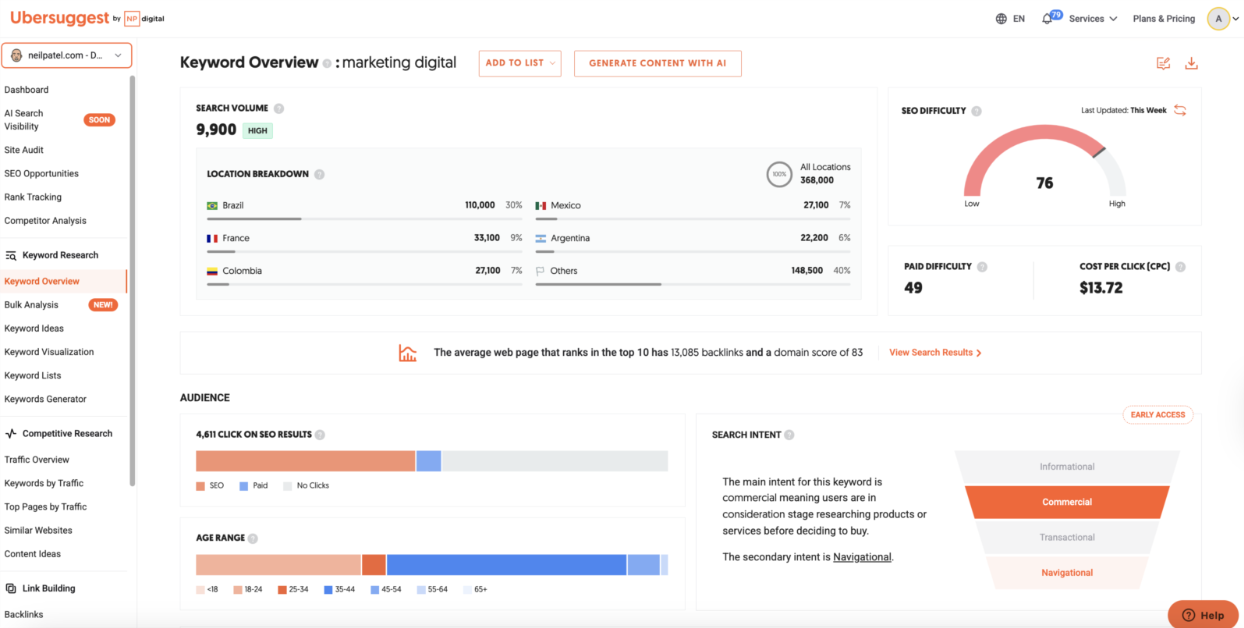Image resolution: width=1244 pixels, height=628 pixels.
Task: Click the Search Intent help icon
Action: point(789,435)
